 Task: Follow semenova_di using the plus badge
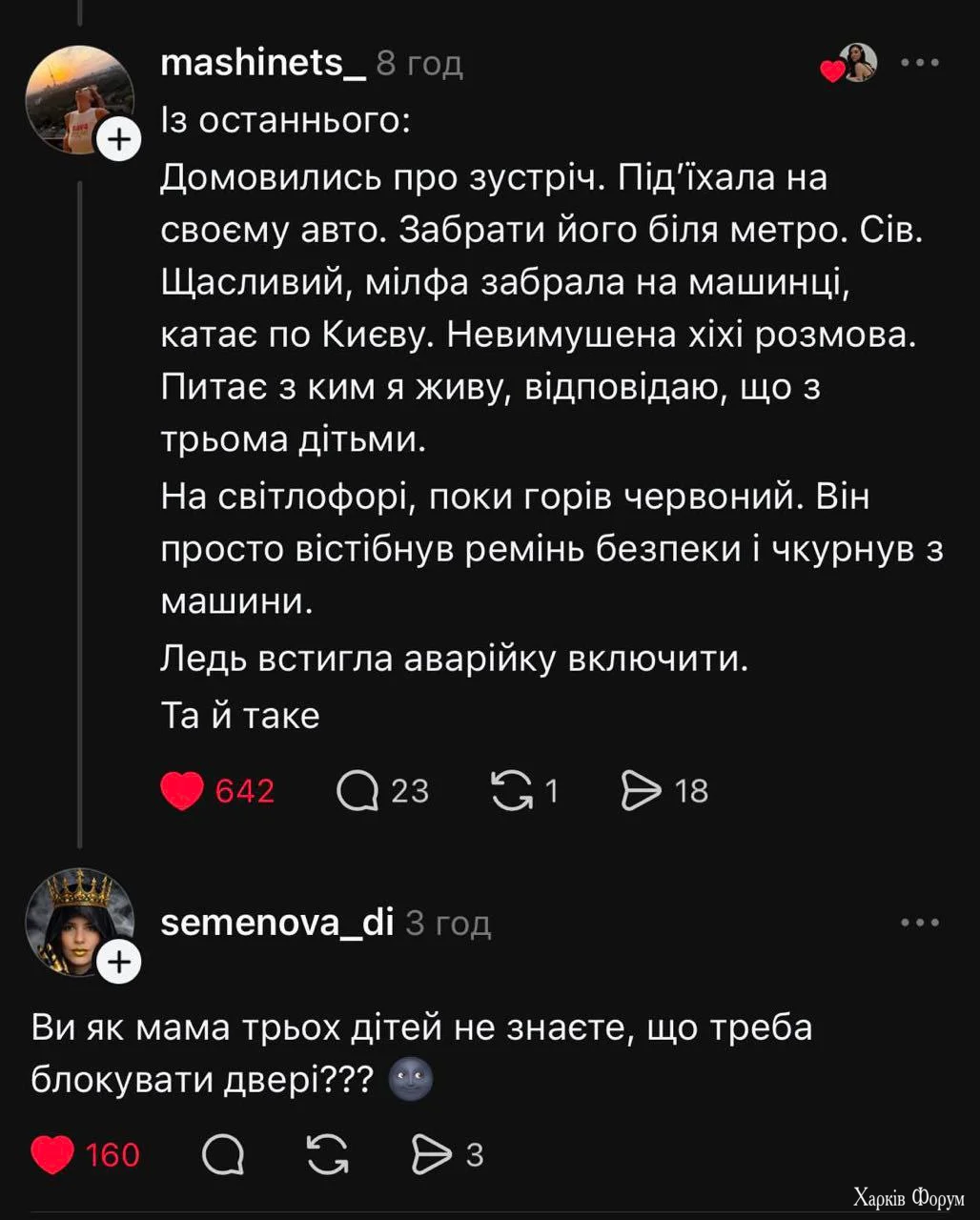pyautogui.click(x=119, y=964)
